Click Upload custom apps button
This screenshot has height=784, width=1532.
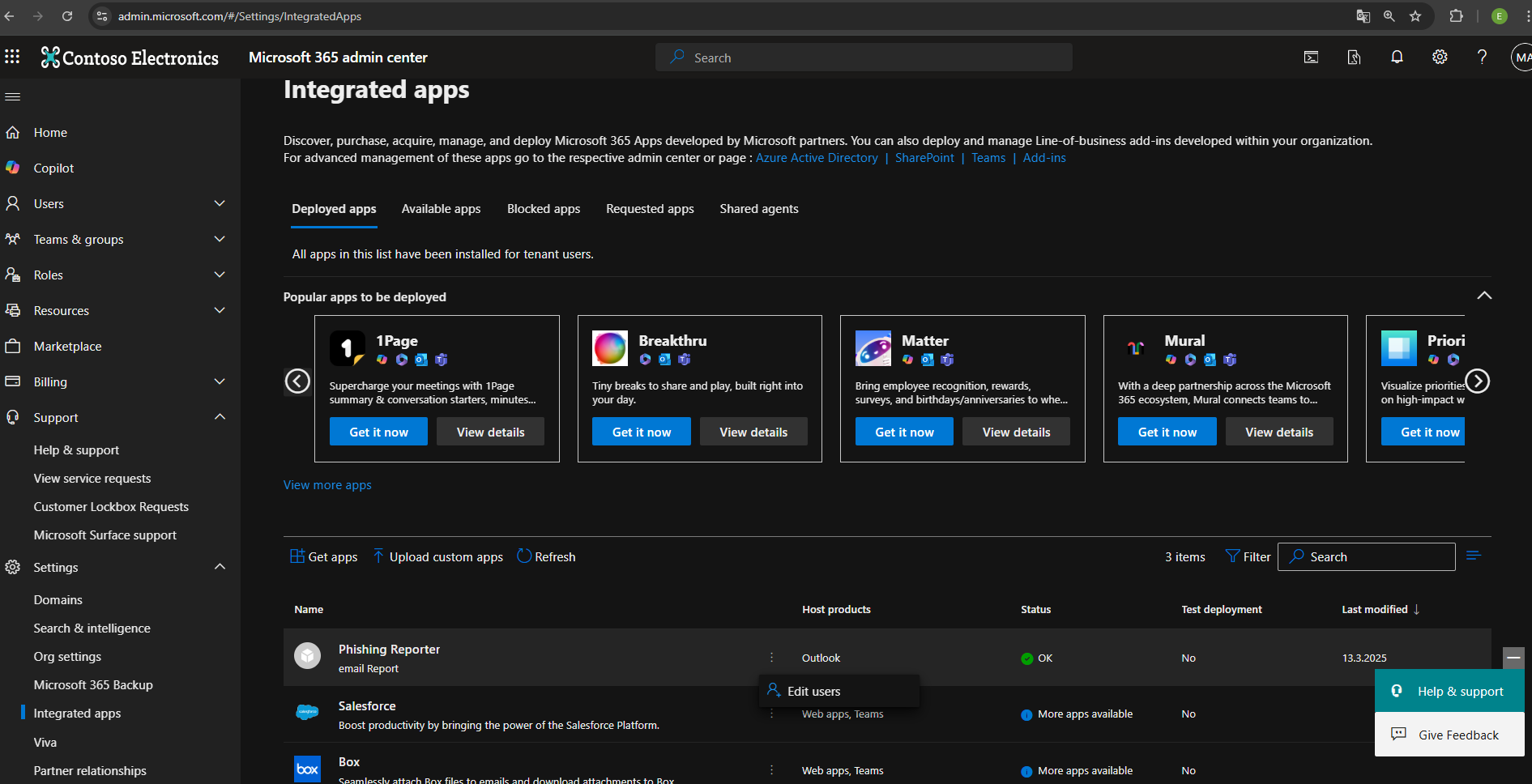click(x=438, y=556)
